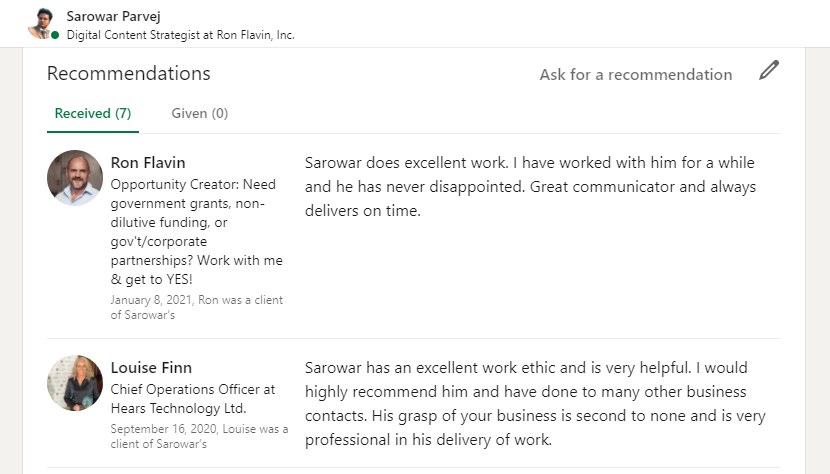830x474 pixels.
Task: Click the pencil edit recommendations icon
Action: pyautogui.click(x=768, y=71)
